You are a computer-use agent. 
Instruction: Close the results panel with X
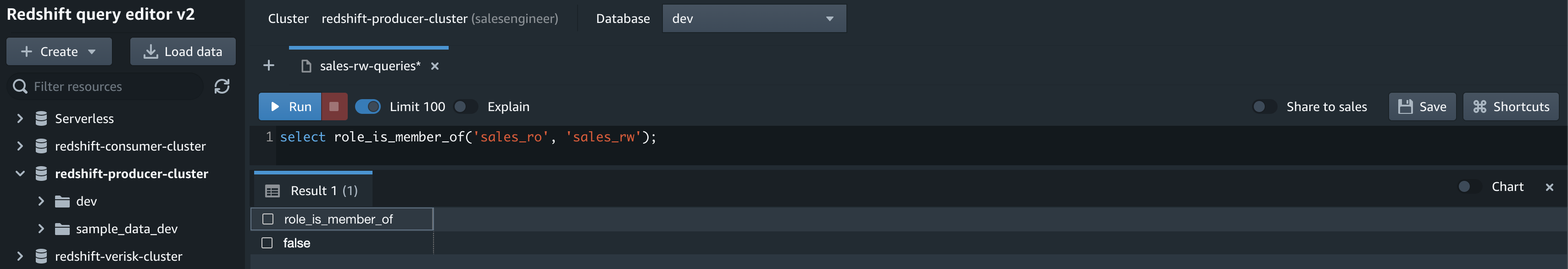pos(1549,187)
